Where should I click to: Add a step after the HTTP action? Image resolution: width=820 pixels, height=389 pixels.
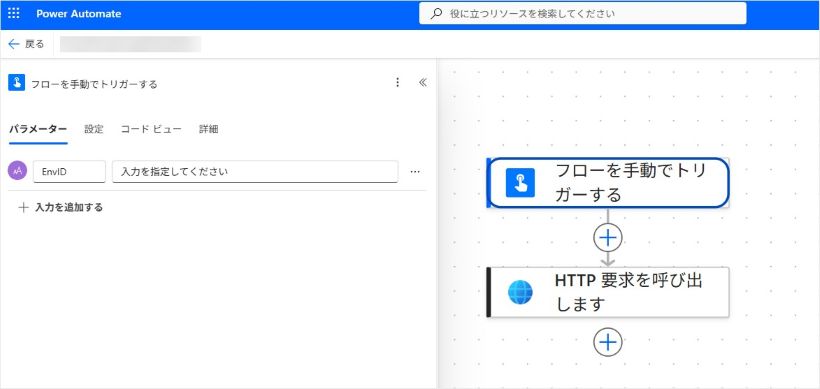(x=608, y=342)
